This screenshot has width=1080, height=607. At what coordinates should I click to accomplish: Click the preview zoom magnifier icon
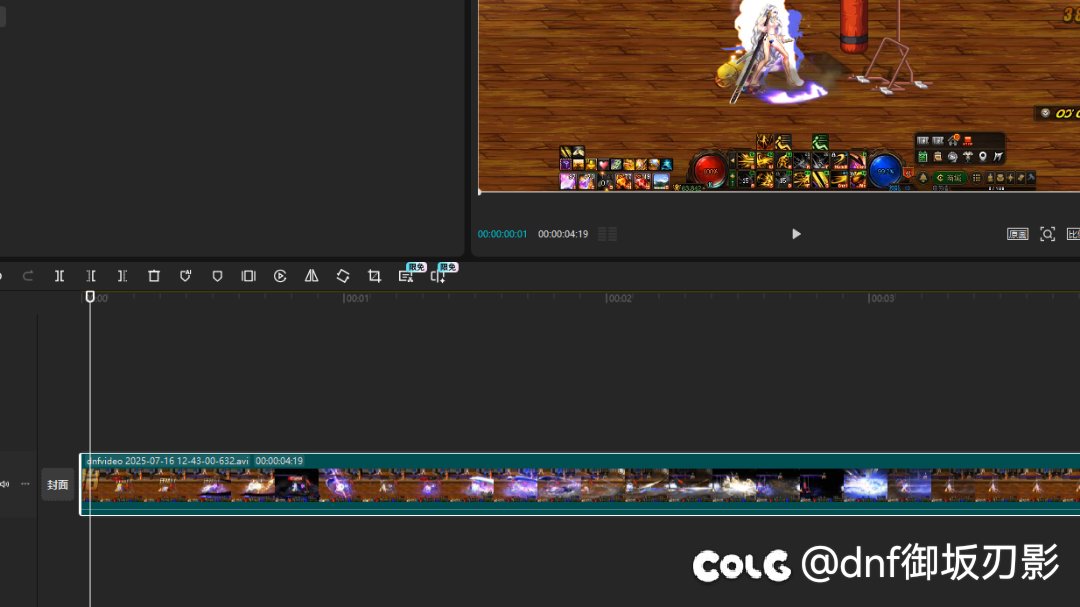click(x=1048, y=234)
